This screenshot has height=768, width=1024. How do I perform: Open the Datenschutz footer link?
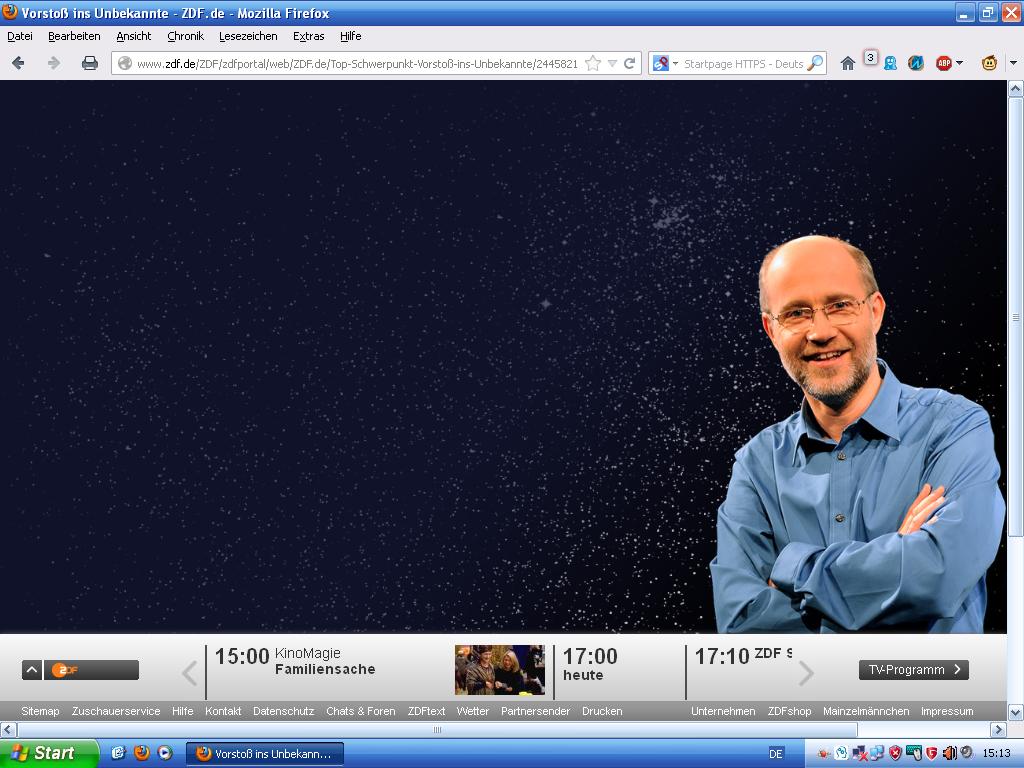click(283, 711)
